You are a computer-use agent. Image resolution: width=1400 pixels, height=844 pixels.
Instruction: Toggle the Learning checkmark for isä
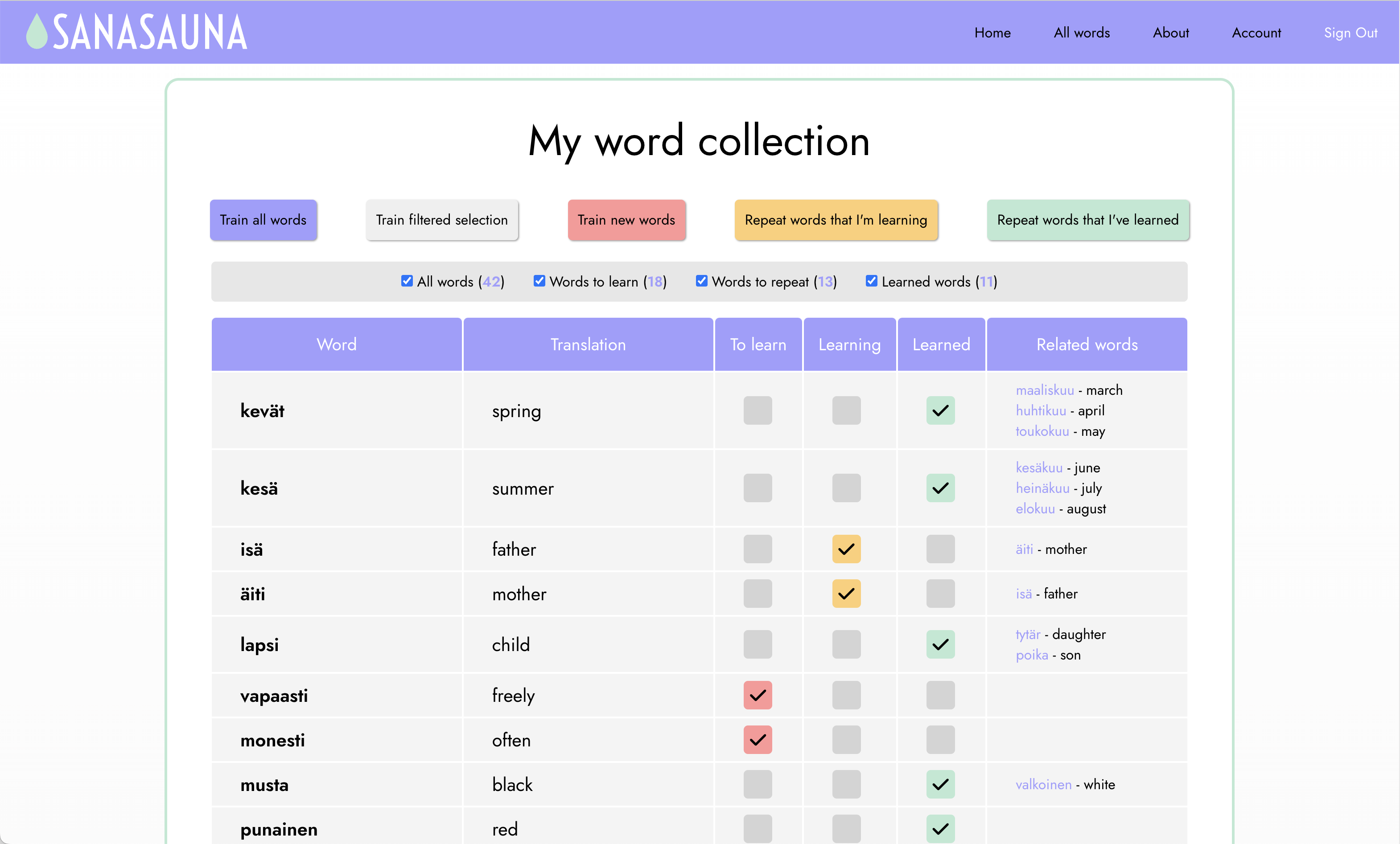click(846, 549)
